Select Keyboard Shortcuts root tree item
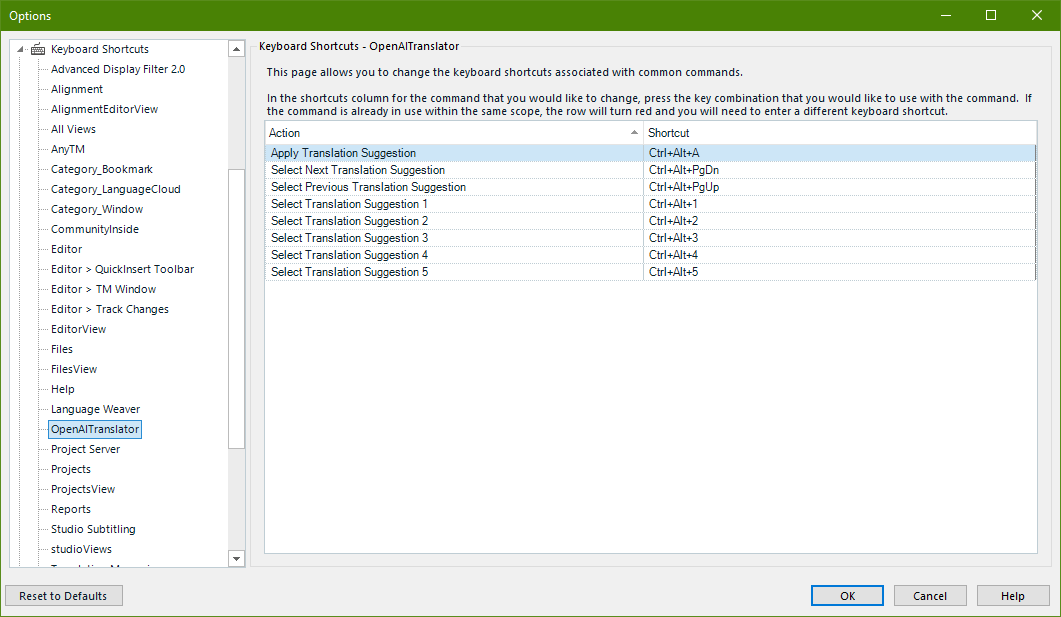 [99, 49]
